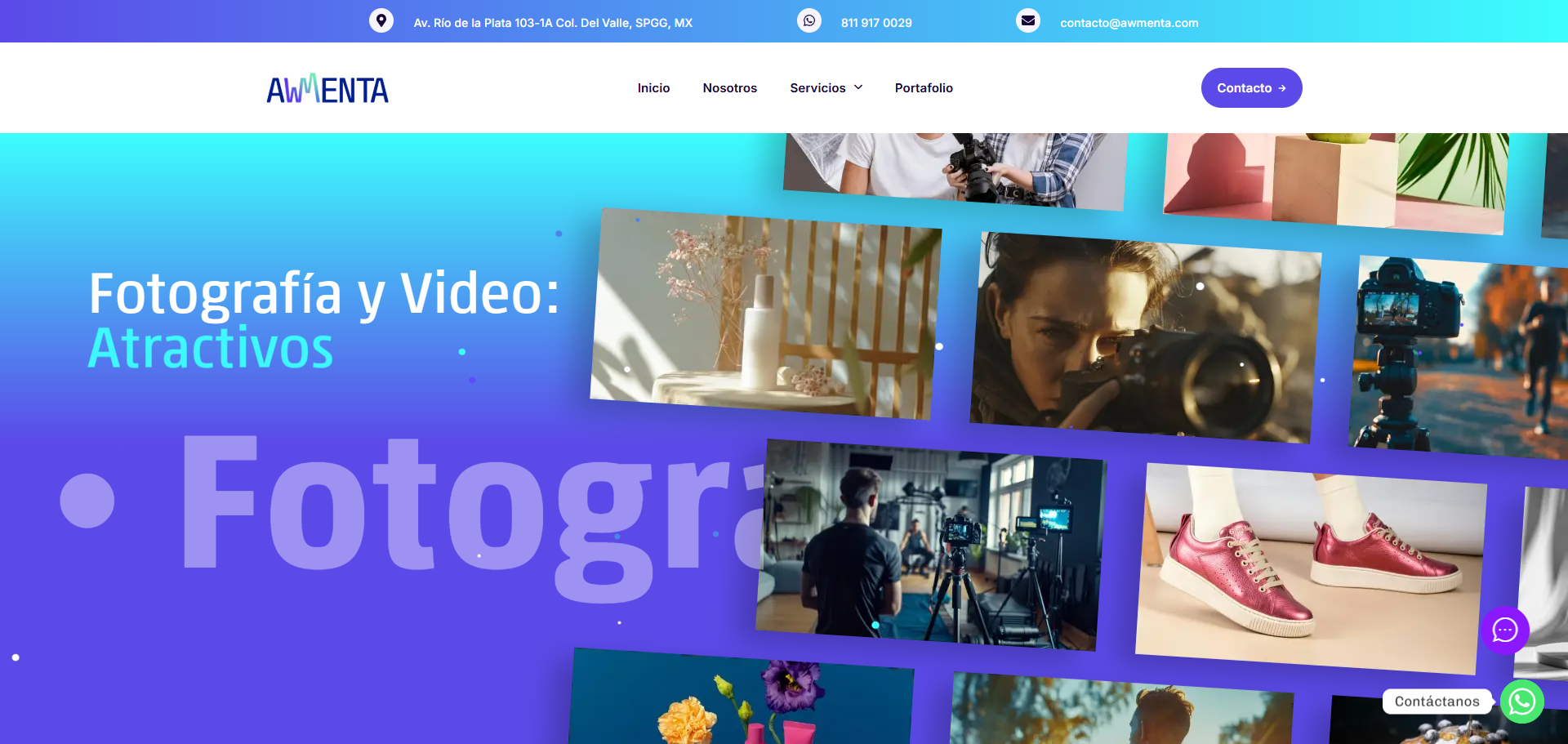The width and height of the screenshot is (1568, 744).
Task: Open the pink sneakers photo
Action: click(1311, 568)
